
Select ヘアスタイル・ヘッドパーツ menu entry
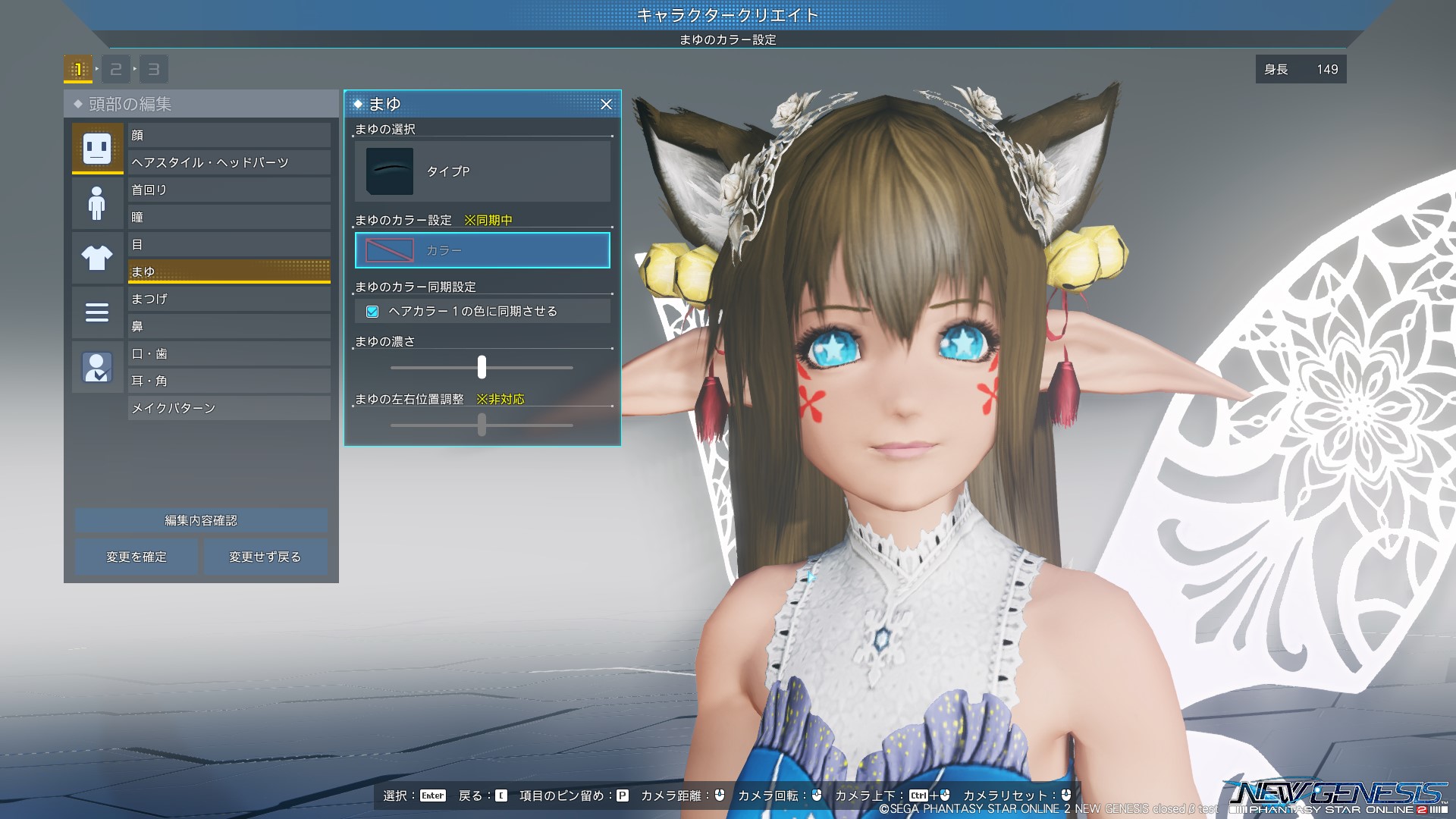pos(229,162)
